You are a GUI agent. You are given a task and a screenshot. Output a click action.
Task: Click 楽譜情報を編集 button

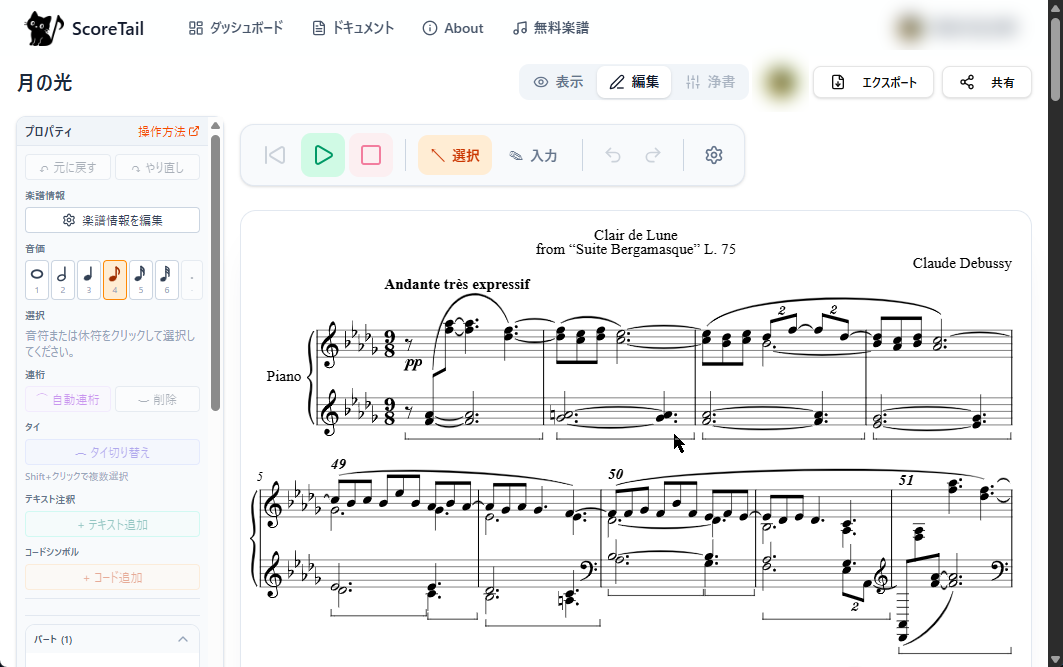pos(113,220)
